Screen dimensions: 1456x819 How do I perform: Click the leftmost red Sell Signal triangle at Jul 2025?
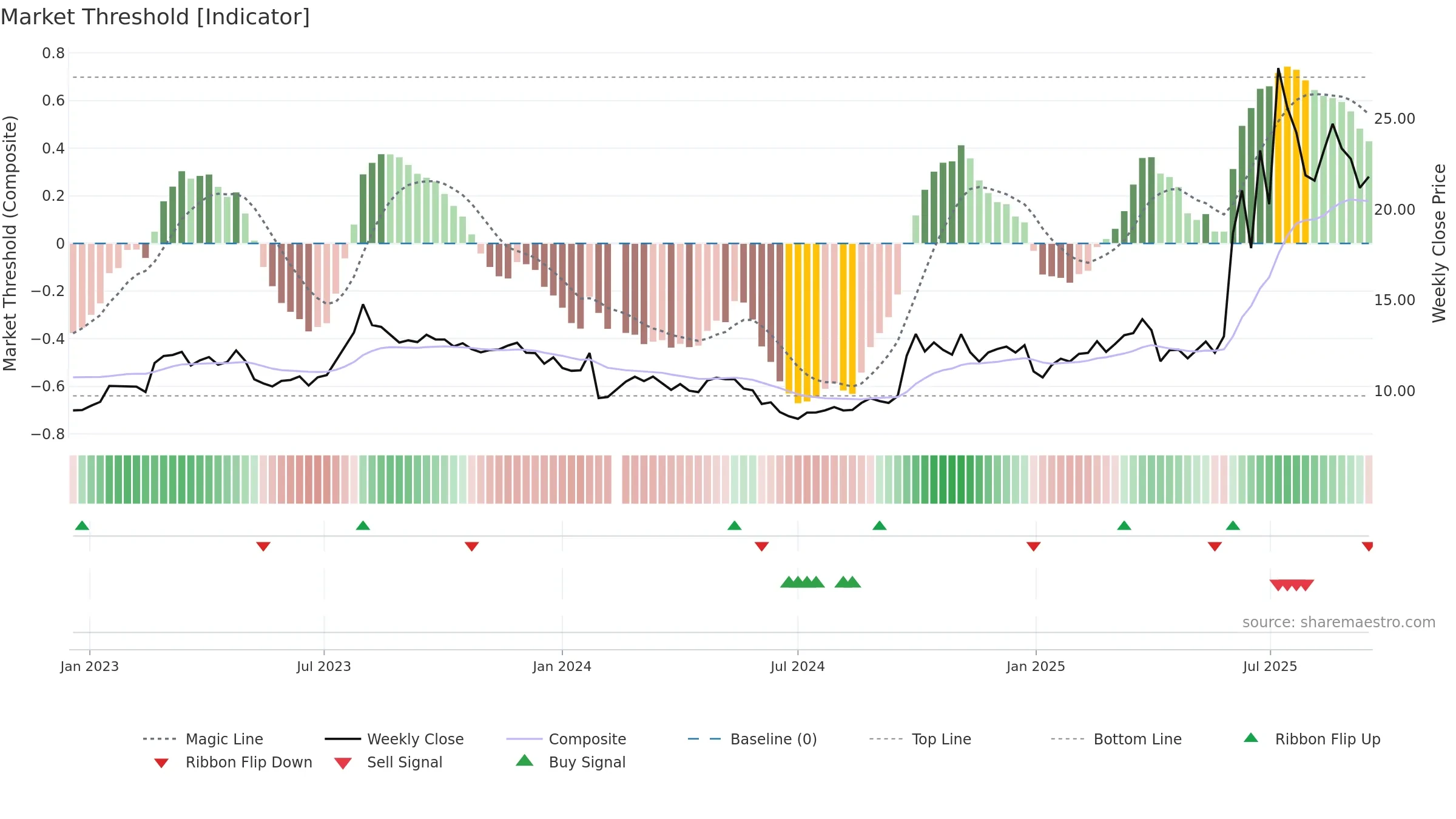tap(1278, 585)
